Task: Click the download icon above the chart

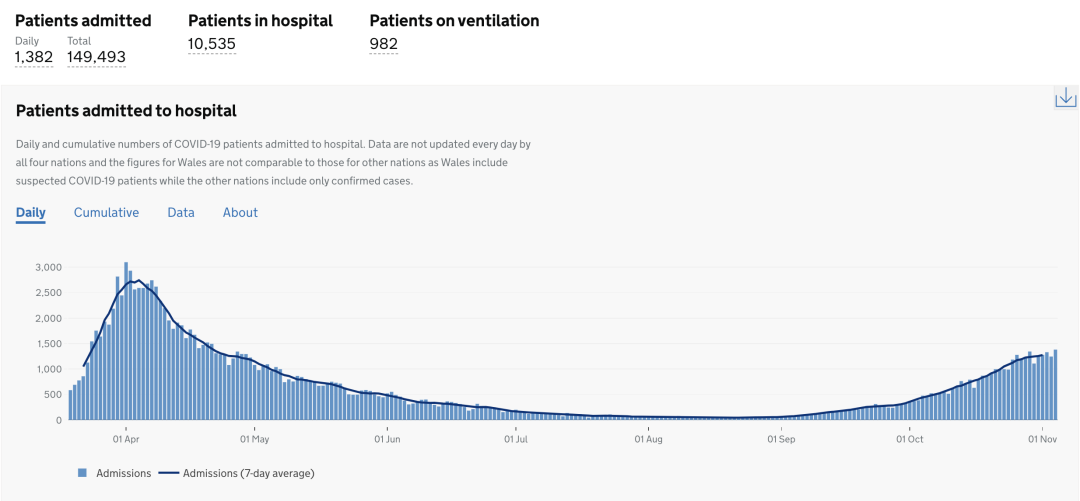Action: click(x=1065, y=97)
